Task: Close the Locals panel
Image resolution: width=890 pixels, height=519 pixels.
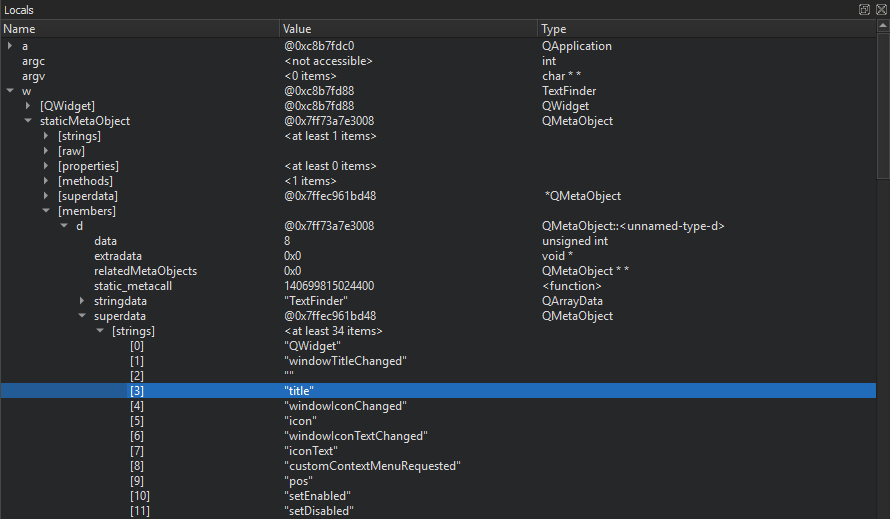Action: pyautogui.click(x=880, y=9)
